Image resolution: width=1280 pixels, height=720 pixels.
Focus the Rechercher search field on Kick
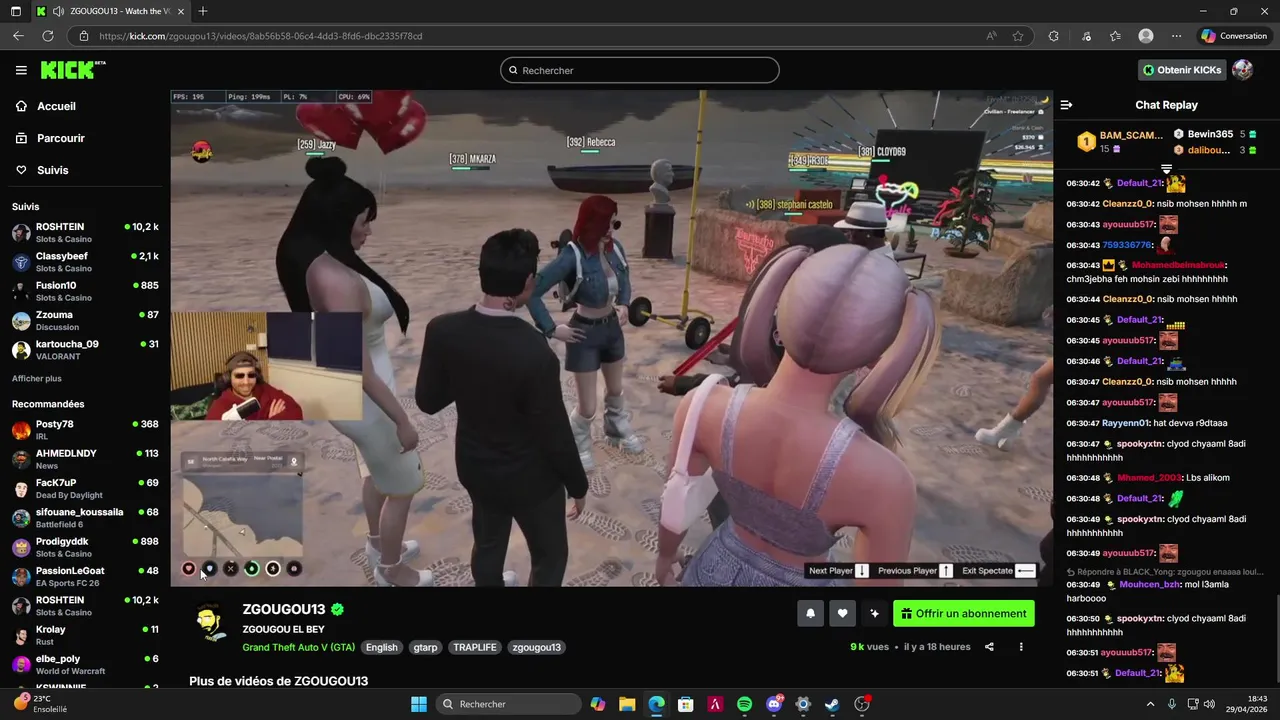click(x=640, y=70)
